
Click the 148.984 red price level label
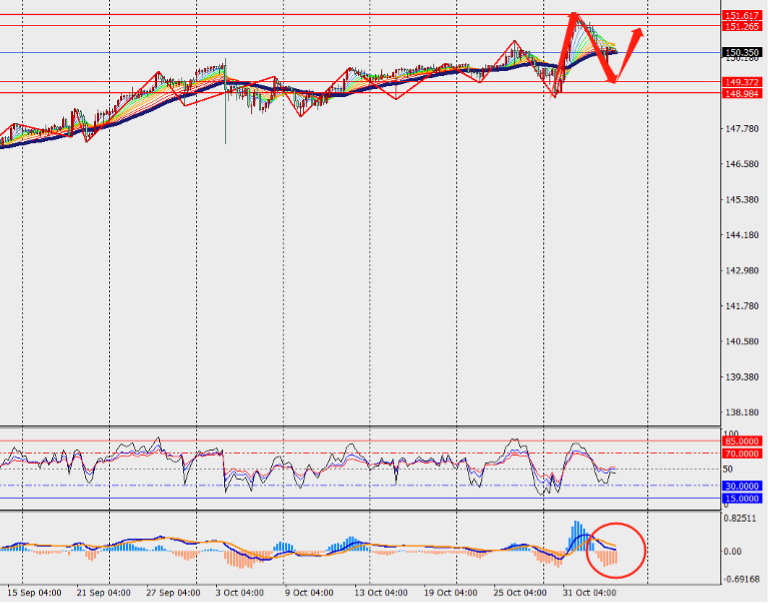[742, 93]
